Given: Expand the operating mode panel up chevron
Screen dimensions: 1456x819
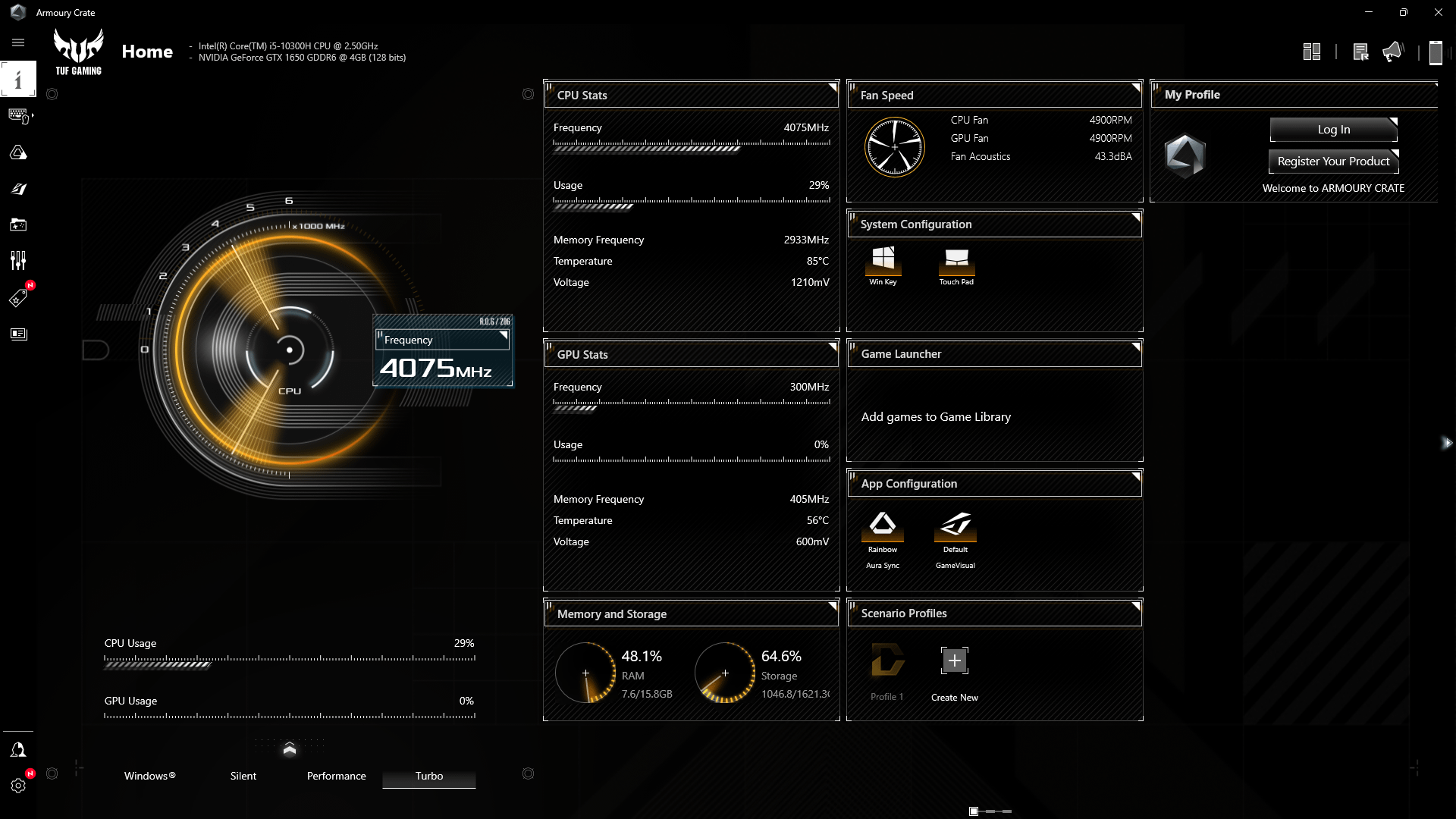Looking at the screenshot, I should tap(289, 750).
